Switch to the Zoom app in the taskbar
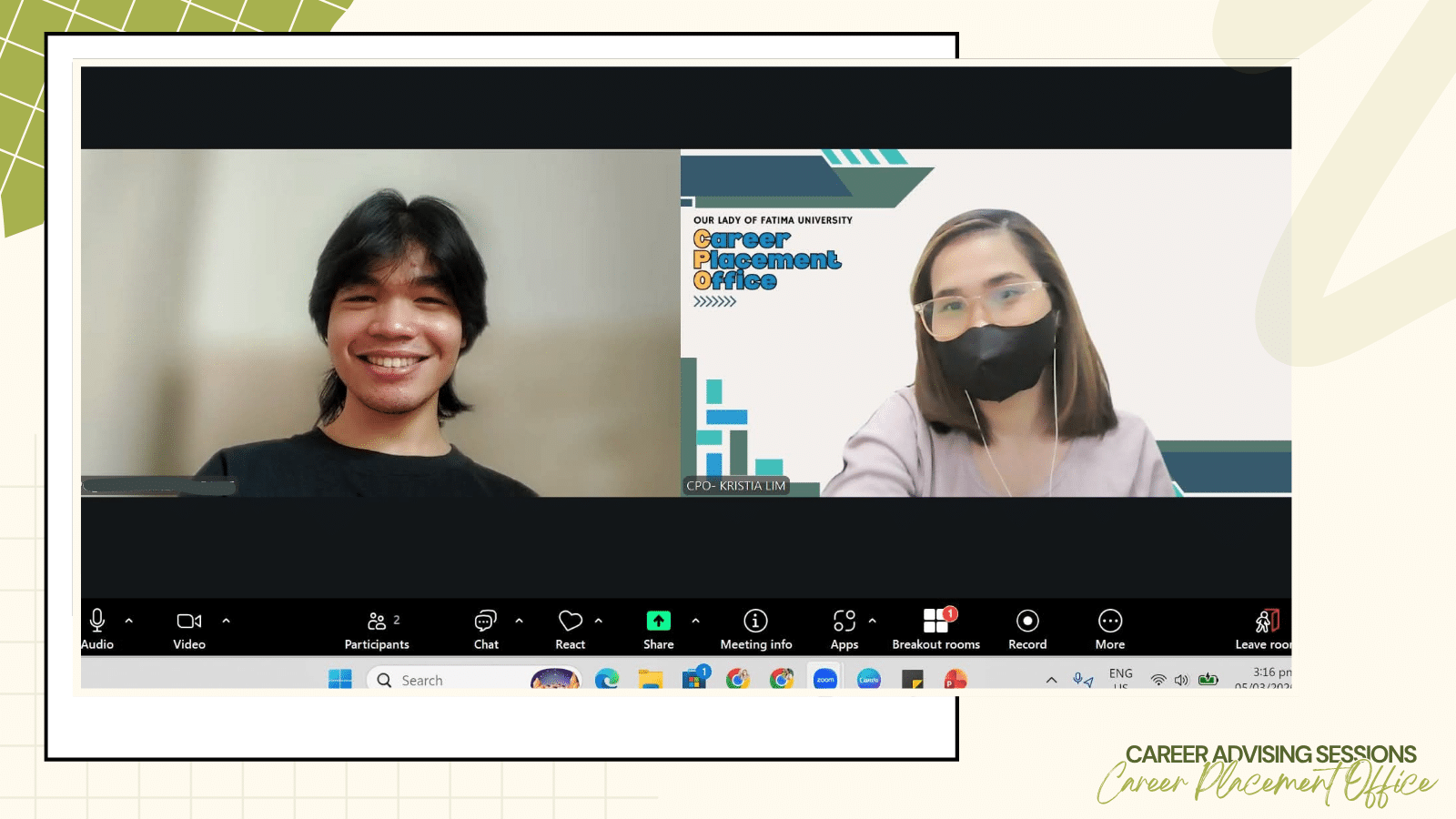The image size is (1456, 819). (825, 679)
